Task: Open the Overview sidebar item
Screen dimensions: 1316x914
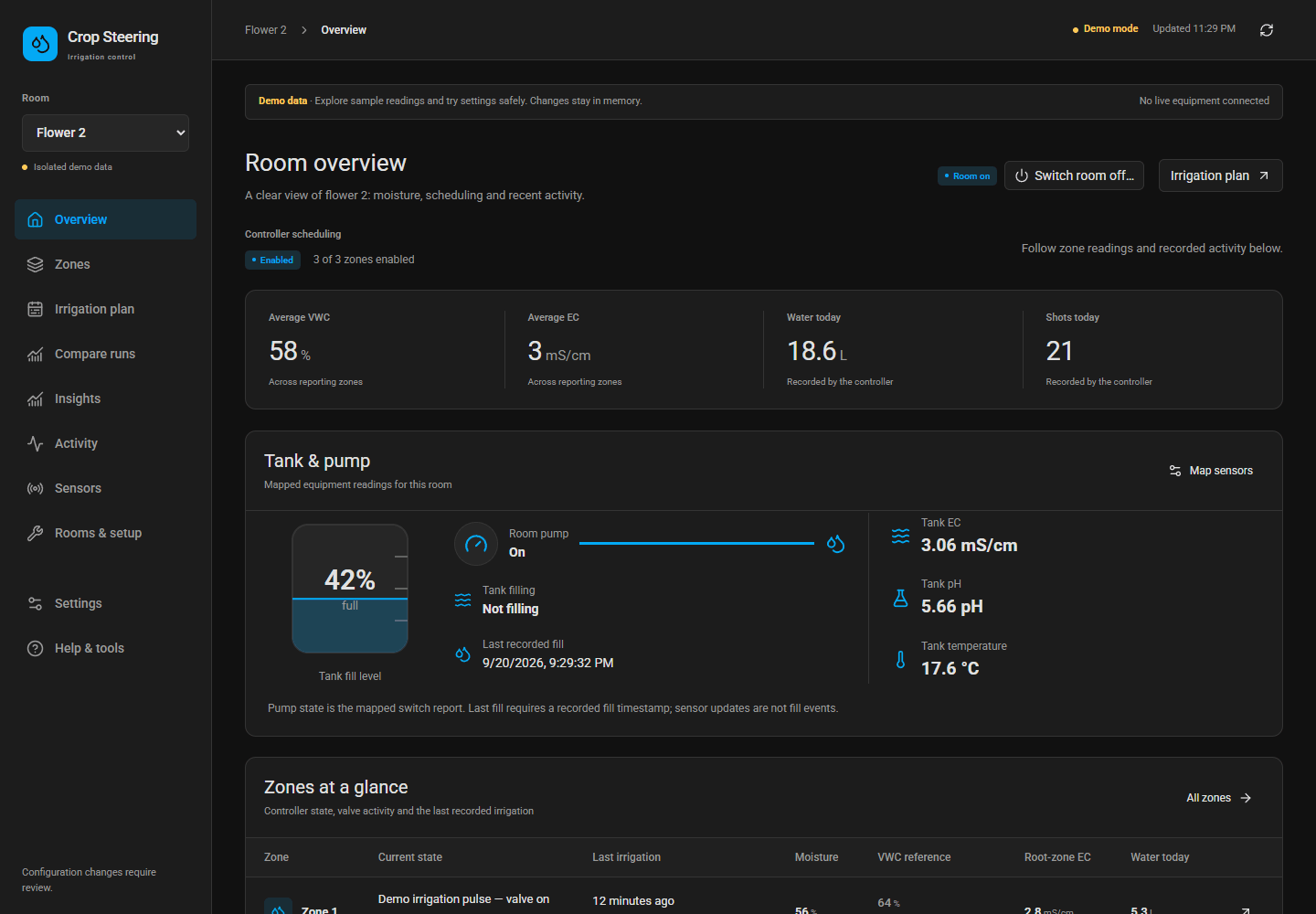Action: pyautogui.click(x=105, y=219)
